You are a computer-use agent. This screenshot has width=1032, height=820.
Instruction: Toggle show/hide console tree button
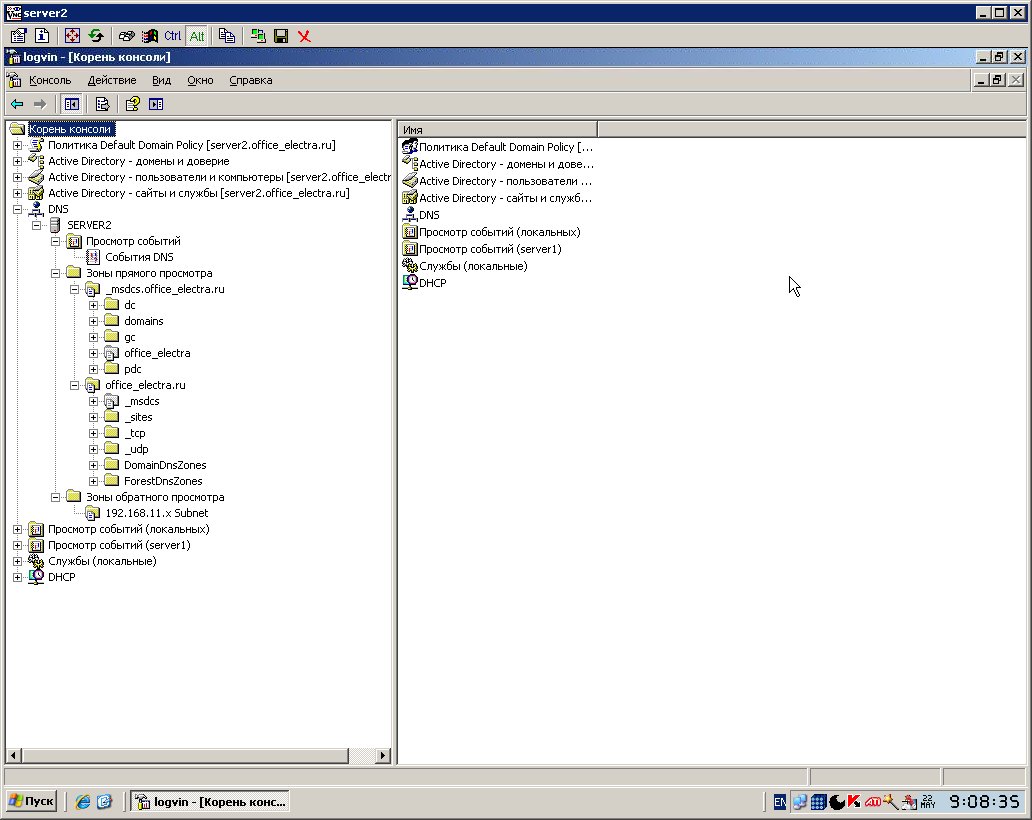[72, 104]
